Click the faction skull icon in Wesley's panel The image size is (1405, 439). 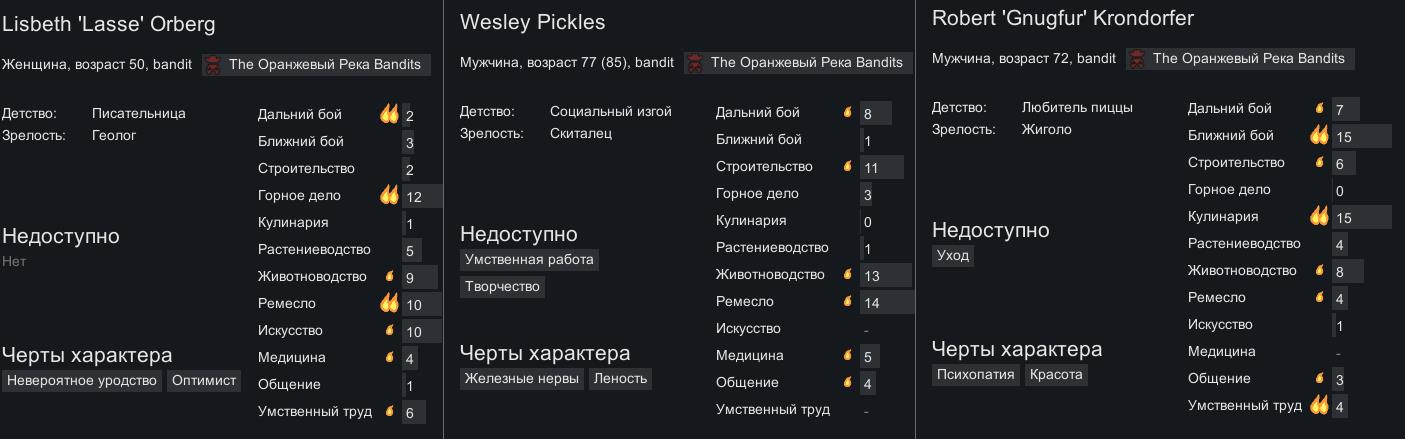coord(694,62)
